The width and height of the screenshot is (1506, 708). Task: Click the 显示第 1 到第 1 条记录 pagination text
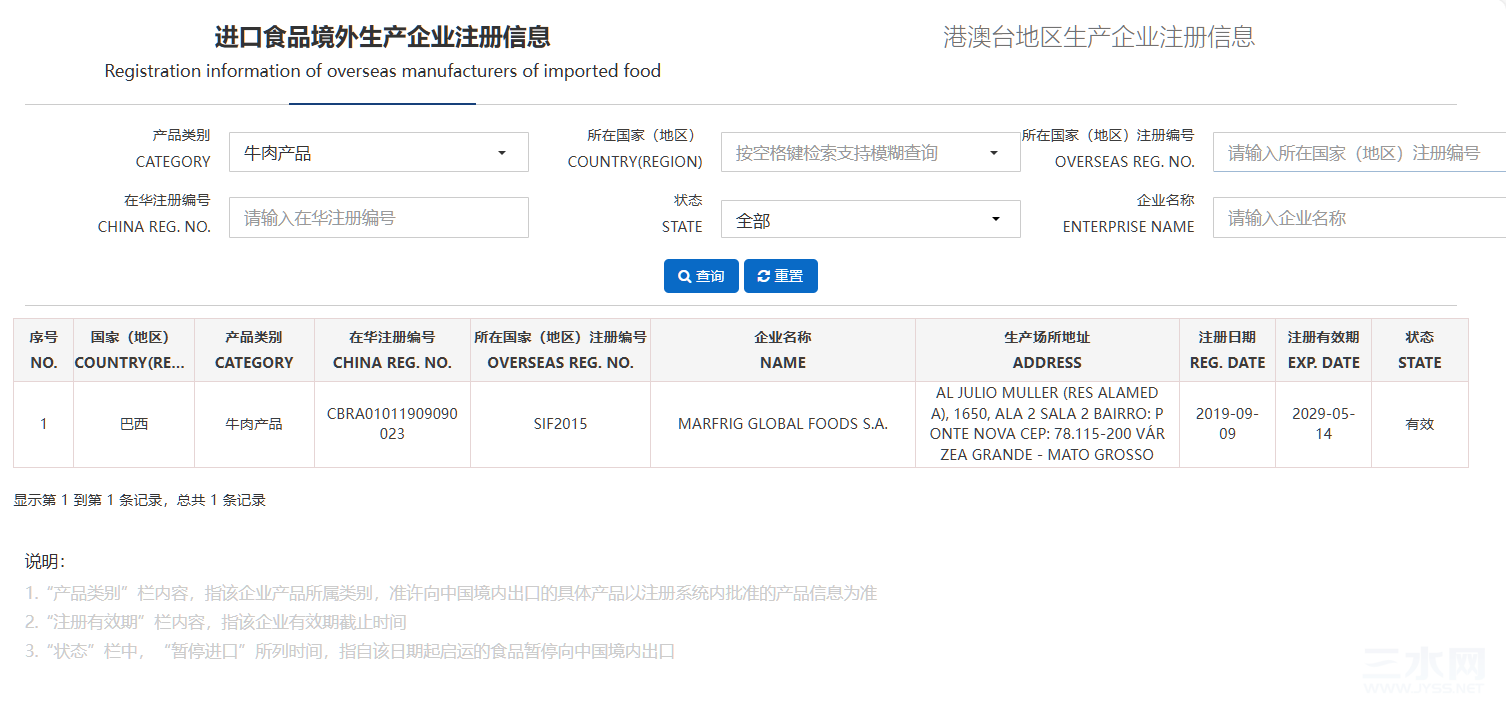[x=140, y=500]
